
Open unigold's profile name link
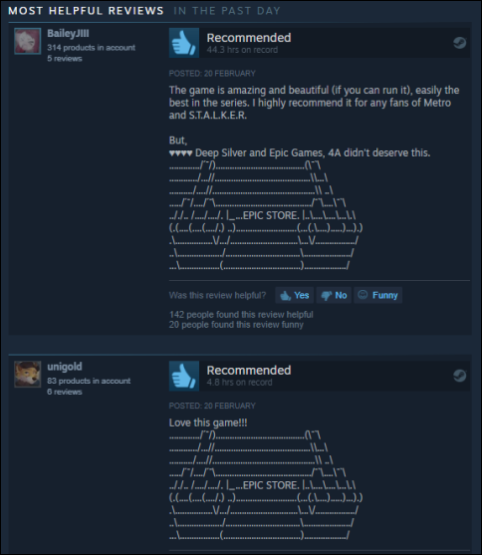click(x=65, y=367)
